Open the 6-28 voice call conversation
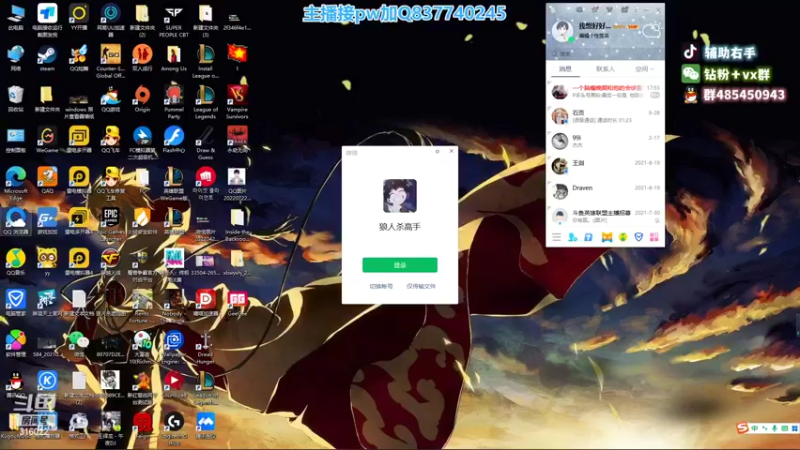Viewport: 800px width, 450px height. click(x=605, y=116)
